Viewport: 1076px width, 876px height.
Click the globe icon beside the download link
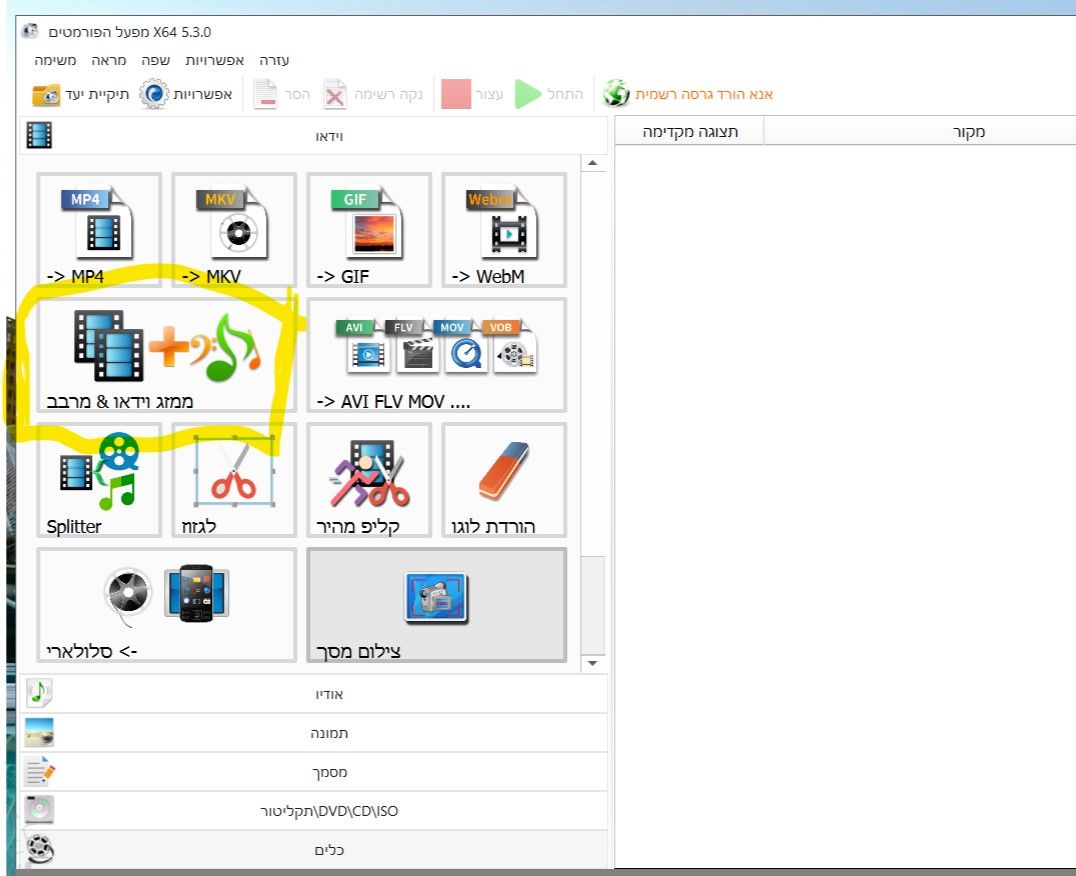click(x=616, y=93)
